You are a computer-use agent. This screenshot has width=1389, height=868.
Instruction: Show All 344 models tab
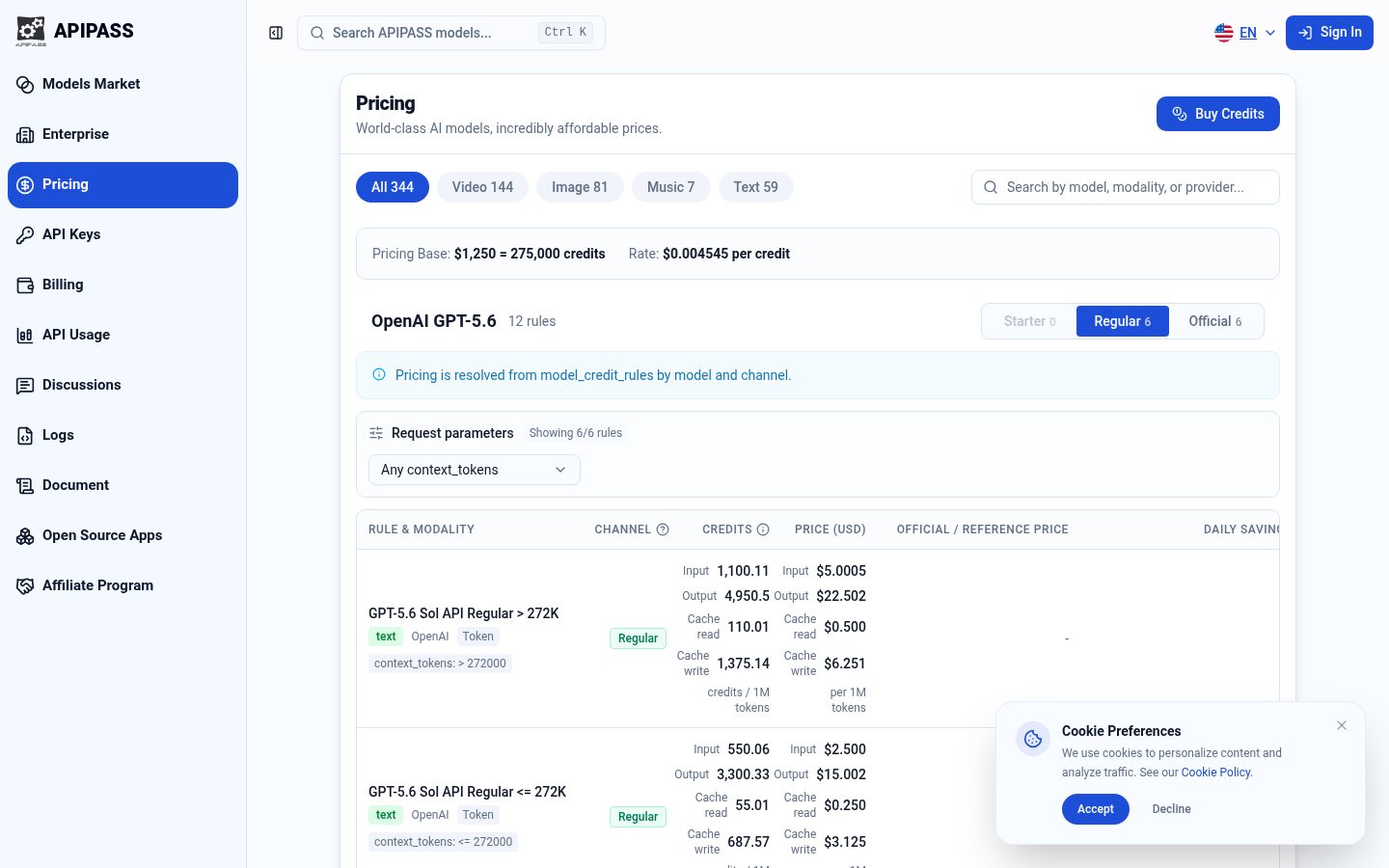(393, 187)
